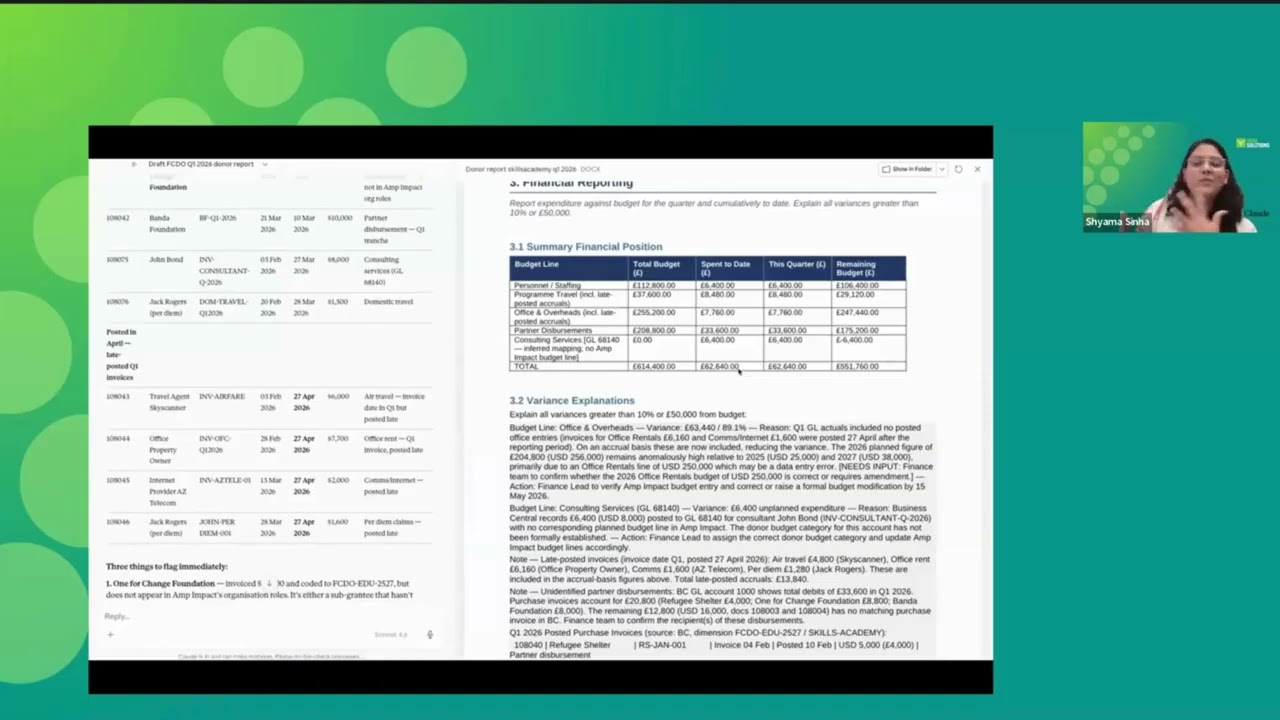Open the Sonnet 4.6 model selector
This screenshot has width=1280, height=720.
(391, 634)
